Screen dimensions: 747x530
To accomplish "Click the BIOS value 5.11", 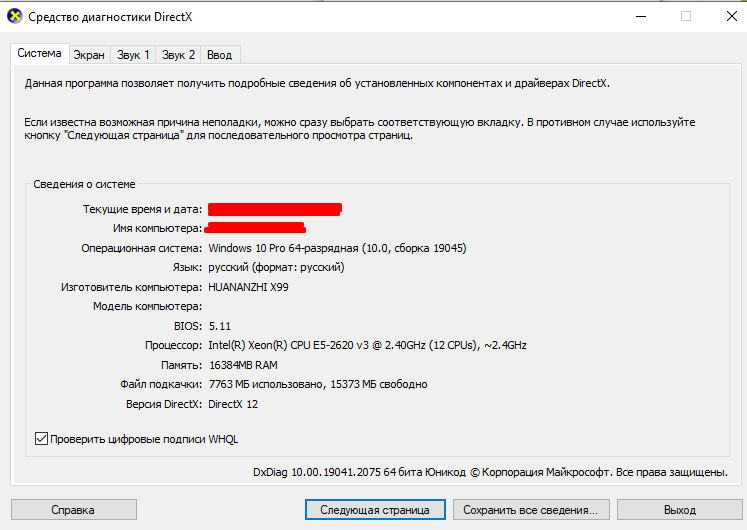I will (220, 326).
